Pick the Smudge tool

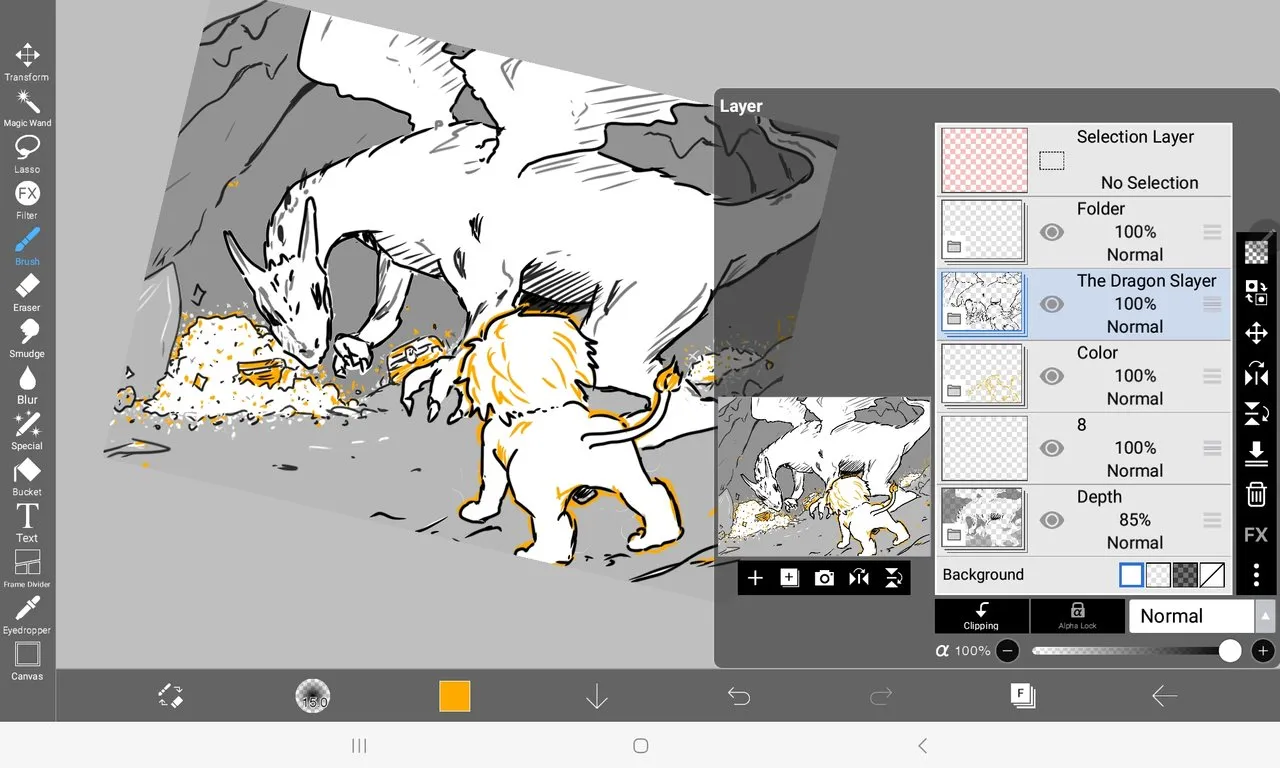pos(27,338)
